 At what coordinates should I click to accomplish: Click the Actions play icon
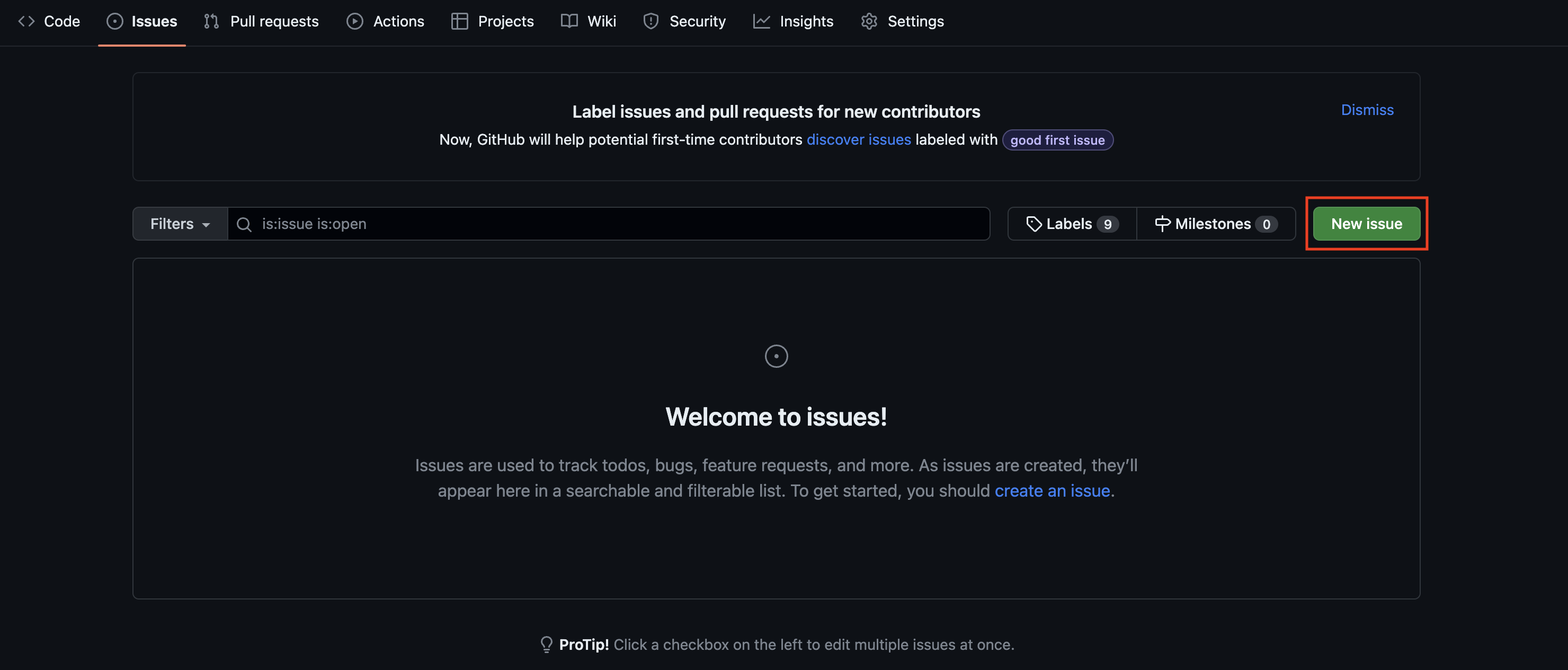tap(355, 21)
